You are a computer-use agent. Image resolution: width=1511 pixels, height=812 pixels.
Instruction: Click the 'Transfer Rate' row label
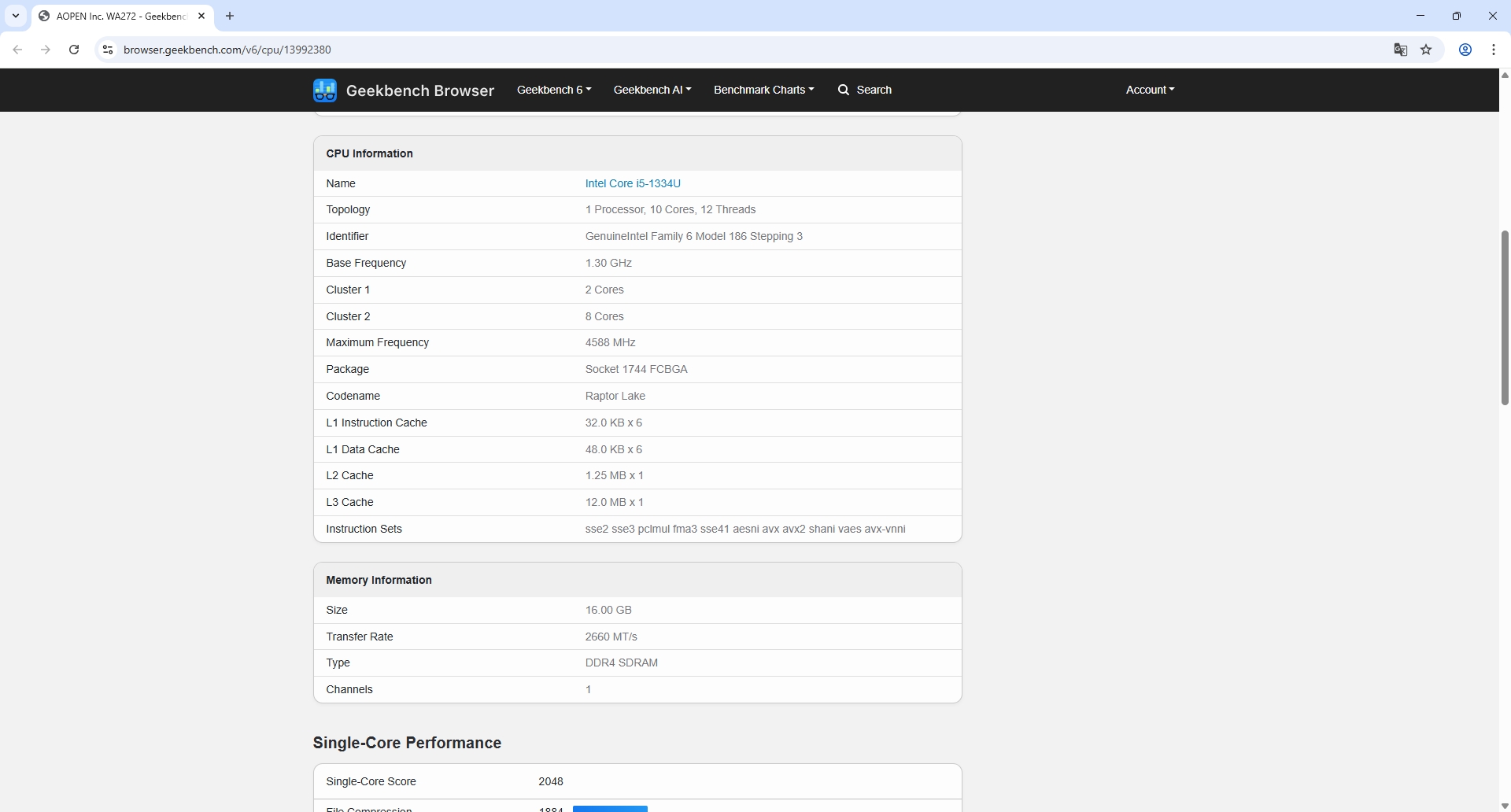pyautogui.click(x=360, y=637)
